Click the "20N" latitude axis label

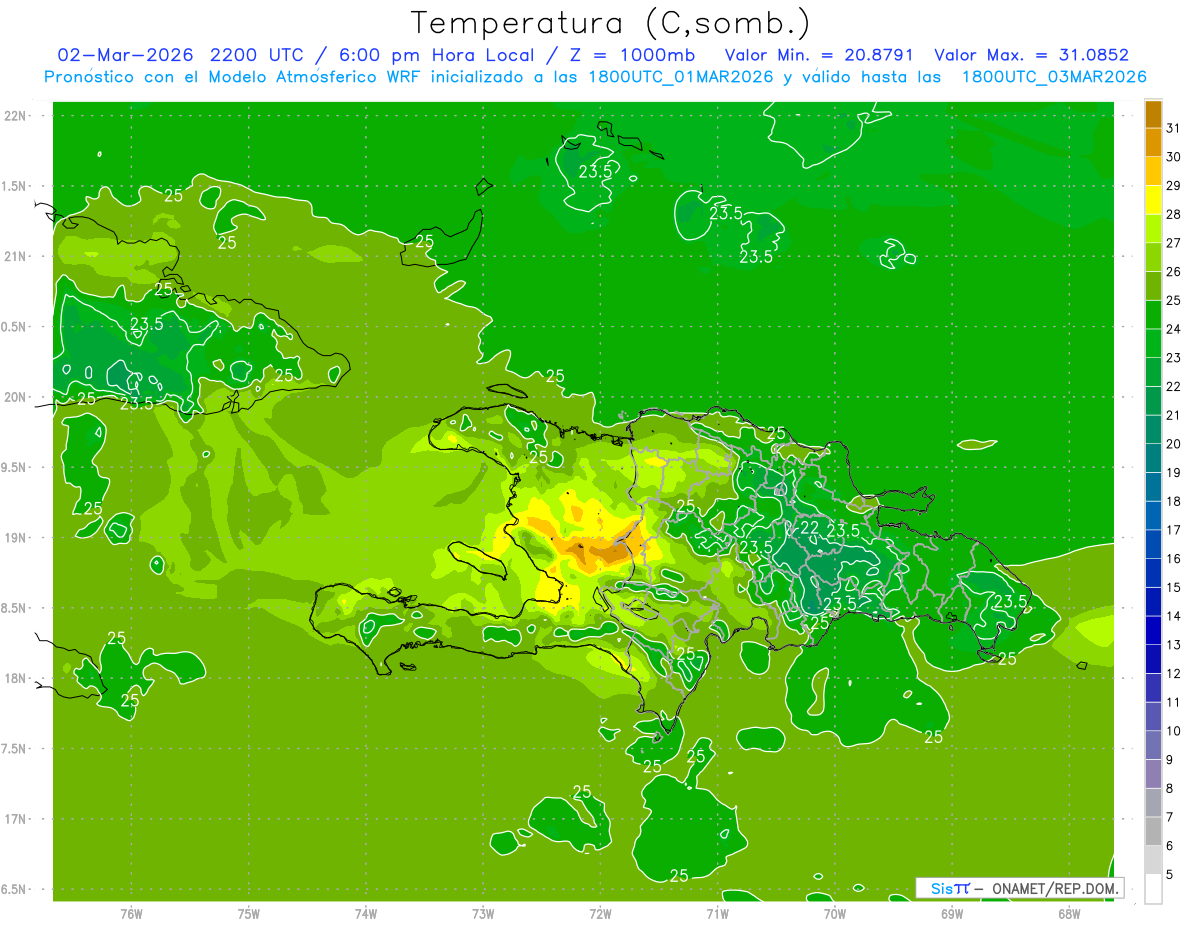[15, 397]
